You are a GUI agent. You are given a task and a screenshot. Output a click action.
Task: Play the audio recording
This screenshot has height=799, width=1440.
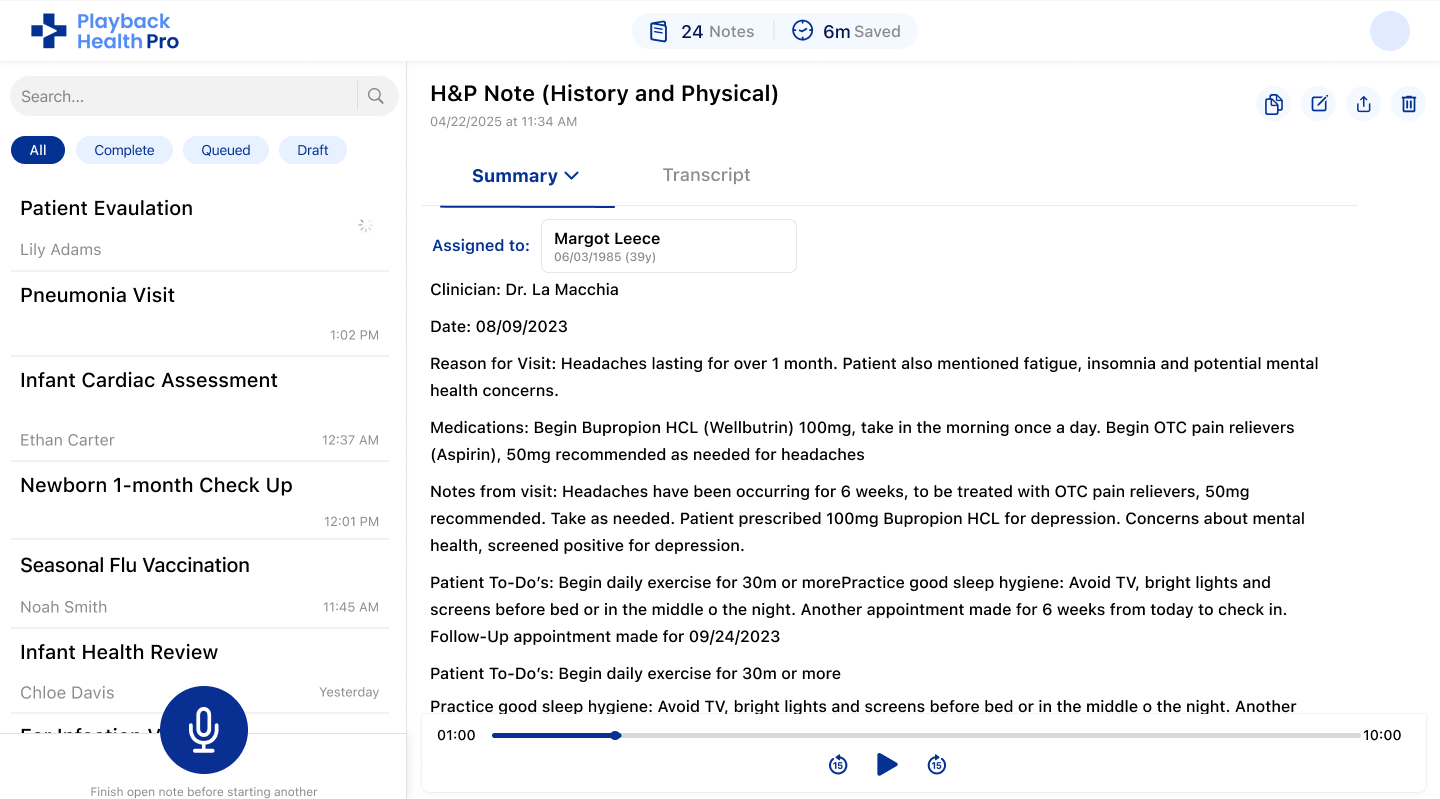tap(887, 765)
